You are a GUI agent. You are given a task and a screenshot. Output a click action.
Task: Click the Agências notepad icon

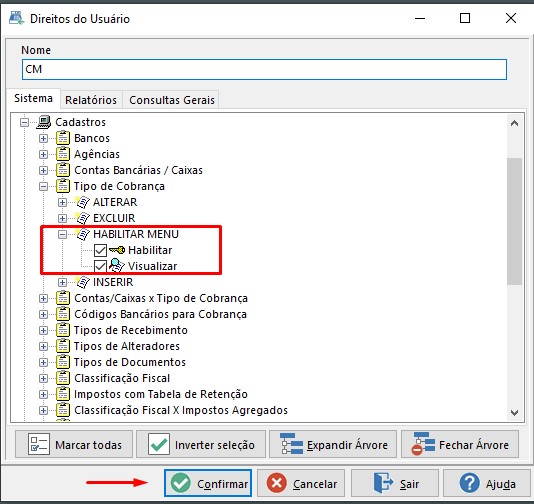coord(63,154)
